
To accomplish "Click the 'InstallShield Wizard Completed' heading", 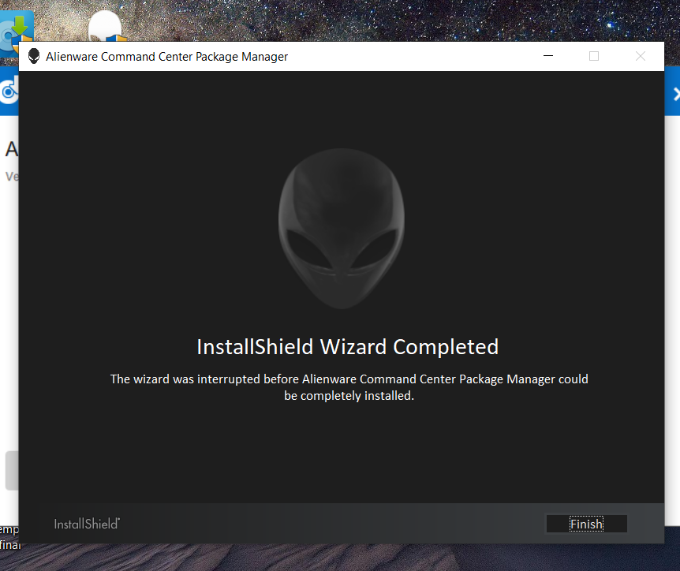I will coord(347,347).
